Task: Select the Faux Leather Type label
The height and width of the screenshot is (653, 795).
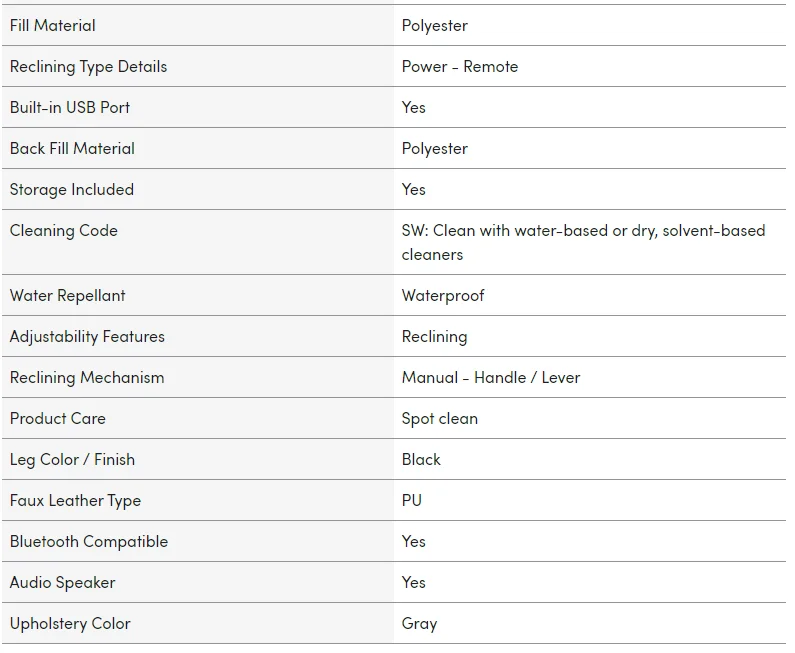Action: (x=75, y=500)
